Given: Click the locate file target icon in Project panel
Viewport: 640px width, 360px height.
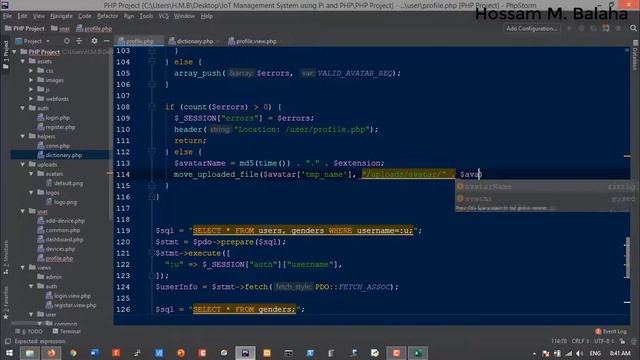Looking at the screenshot, I should coord(67,41).
